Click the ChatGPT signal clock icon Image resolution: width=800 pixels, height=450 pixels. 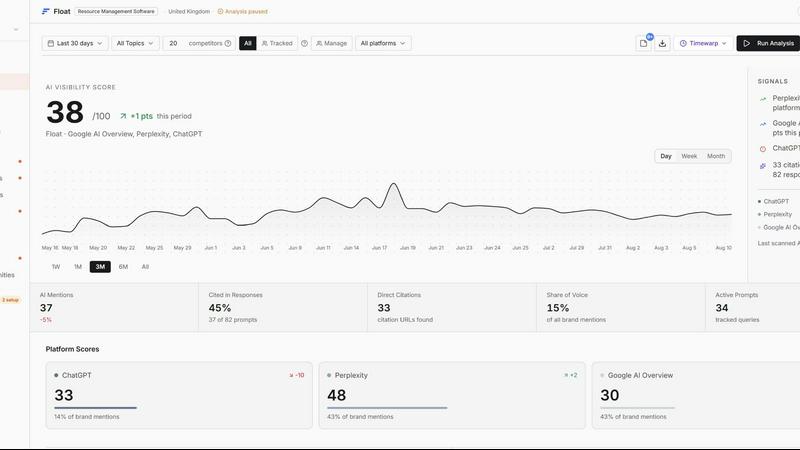coord(763,149)
